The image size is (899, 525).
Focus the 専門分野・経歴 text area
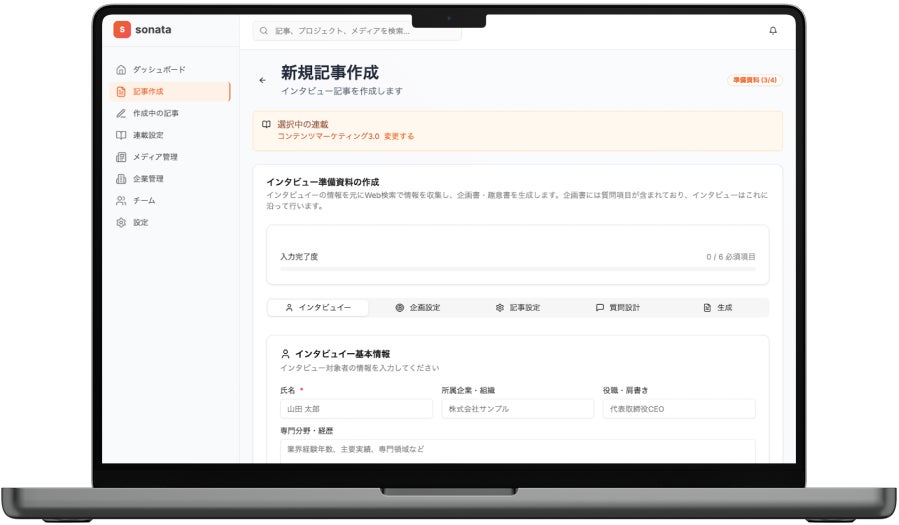pyautogui.click(x=518, y=451)
